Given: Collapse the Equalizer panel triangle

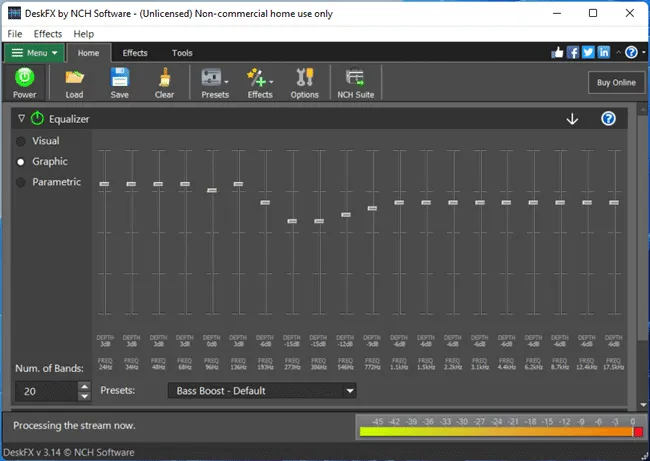Looking at the screenshot, I should (22, 119).
